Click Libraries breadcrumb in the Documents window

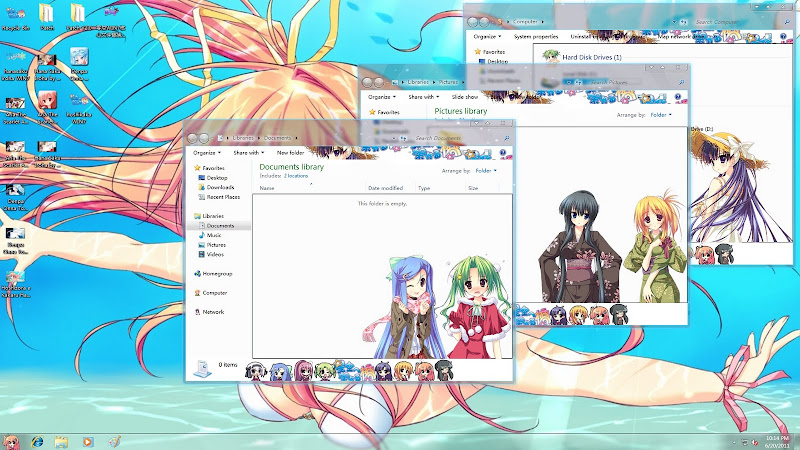[243, 138]
